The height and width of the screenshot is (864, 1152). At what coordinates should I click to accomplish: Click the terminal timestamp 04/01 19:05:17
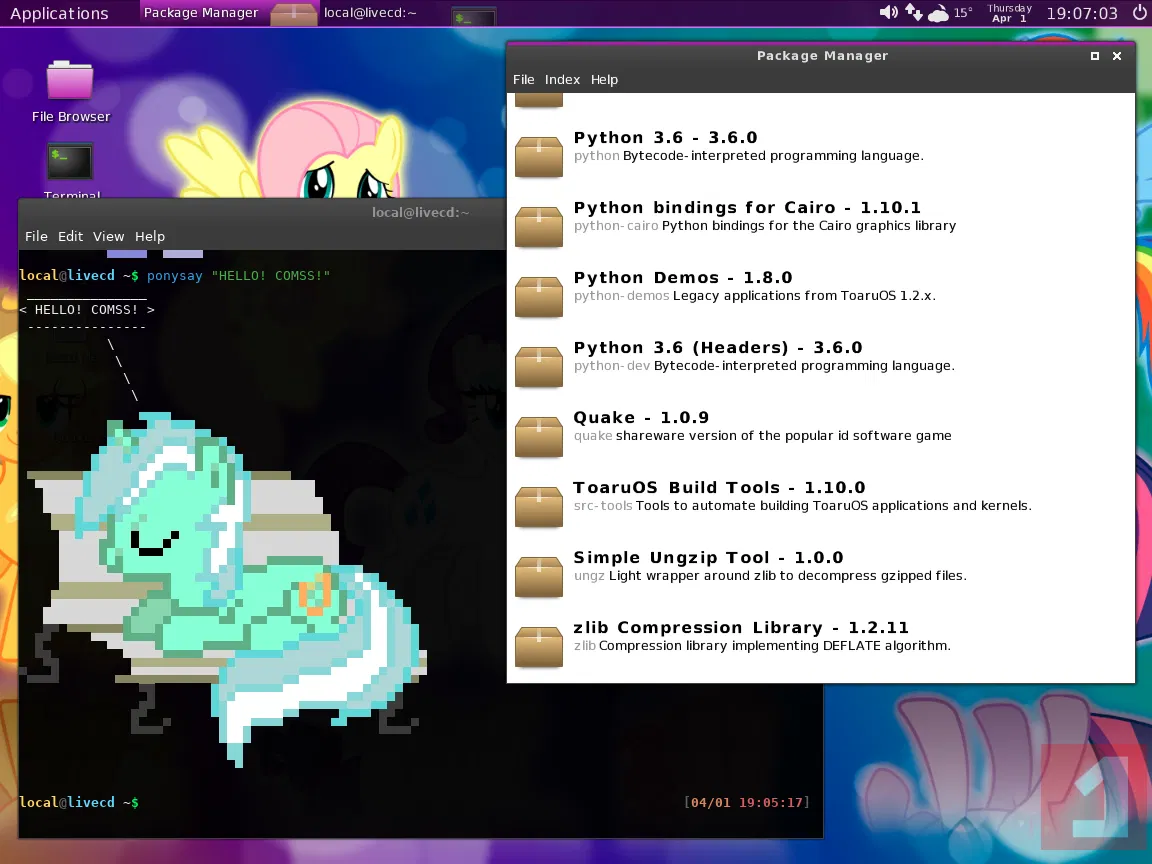(746, 802)
